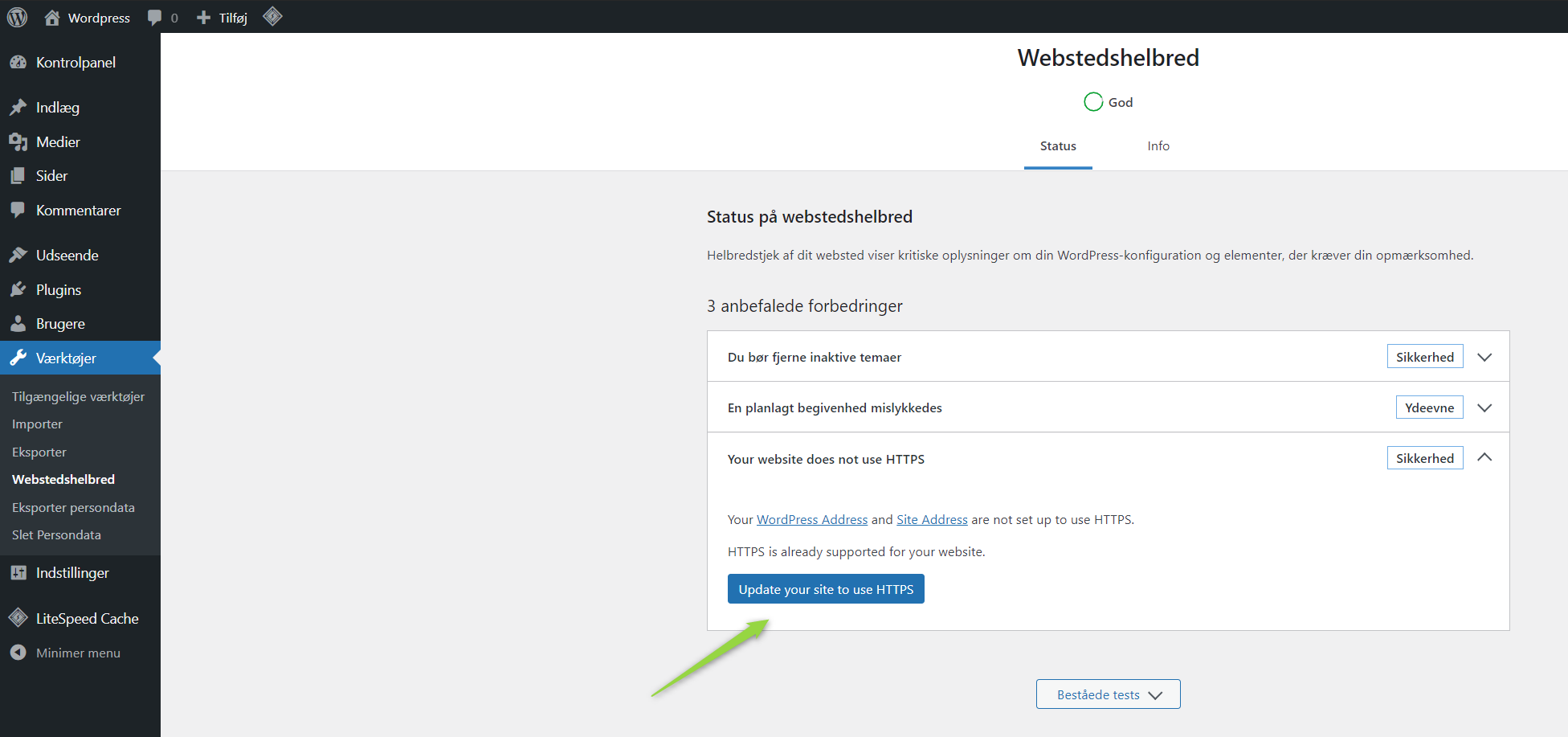The width and height of the screenshot is (1568, 737).
Task: Click the Værktøjer wrench icon
Action: coord(18,358)
